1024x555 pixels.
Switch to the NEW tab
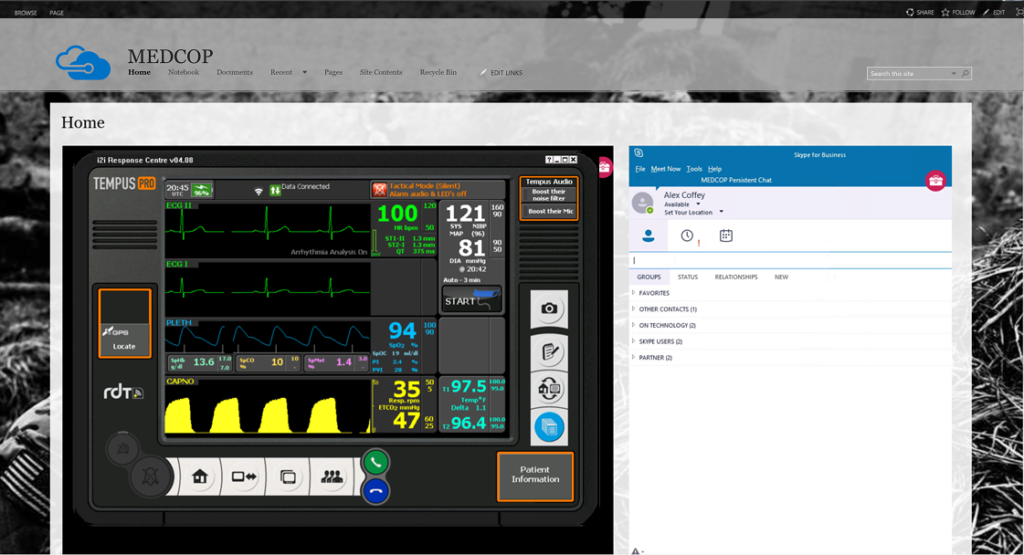781,277
